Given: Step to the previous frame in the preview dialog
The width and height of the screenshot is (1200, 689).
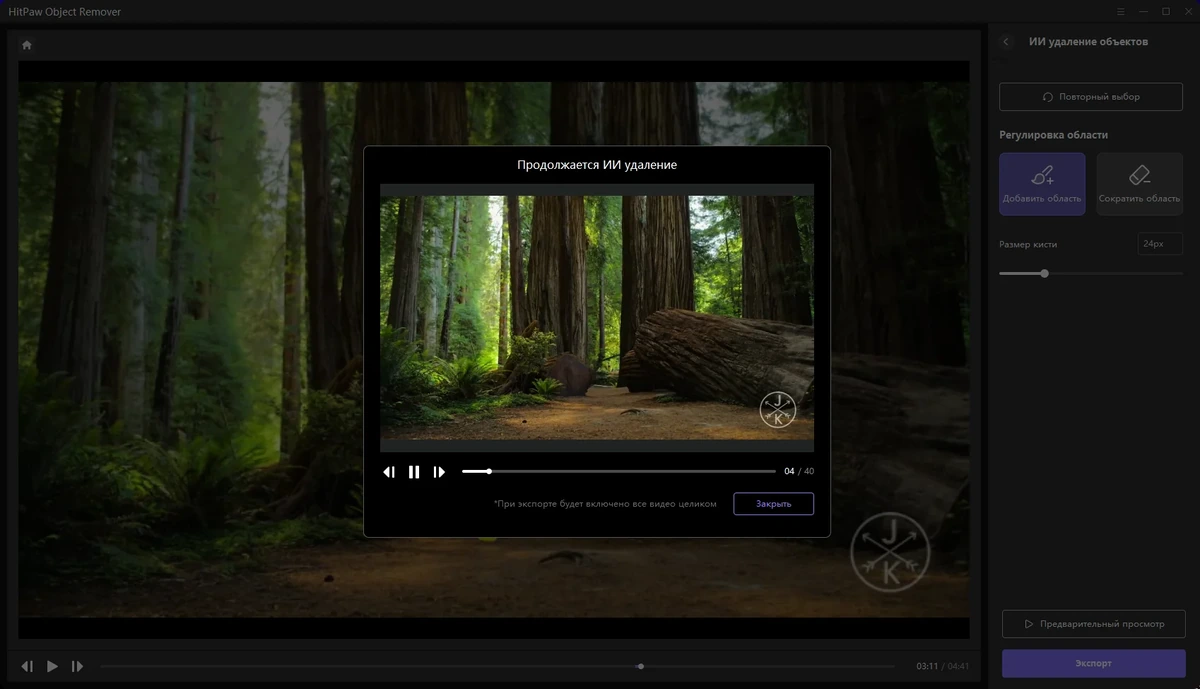Looking at the screenshot, I should (x=389, y=472).
